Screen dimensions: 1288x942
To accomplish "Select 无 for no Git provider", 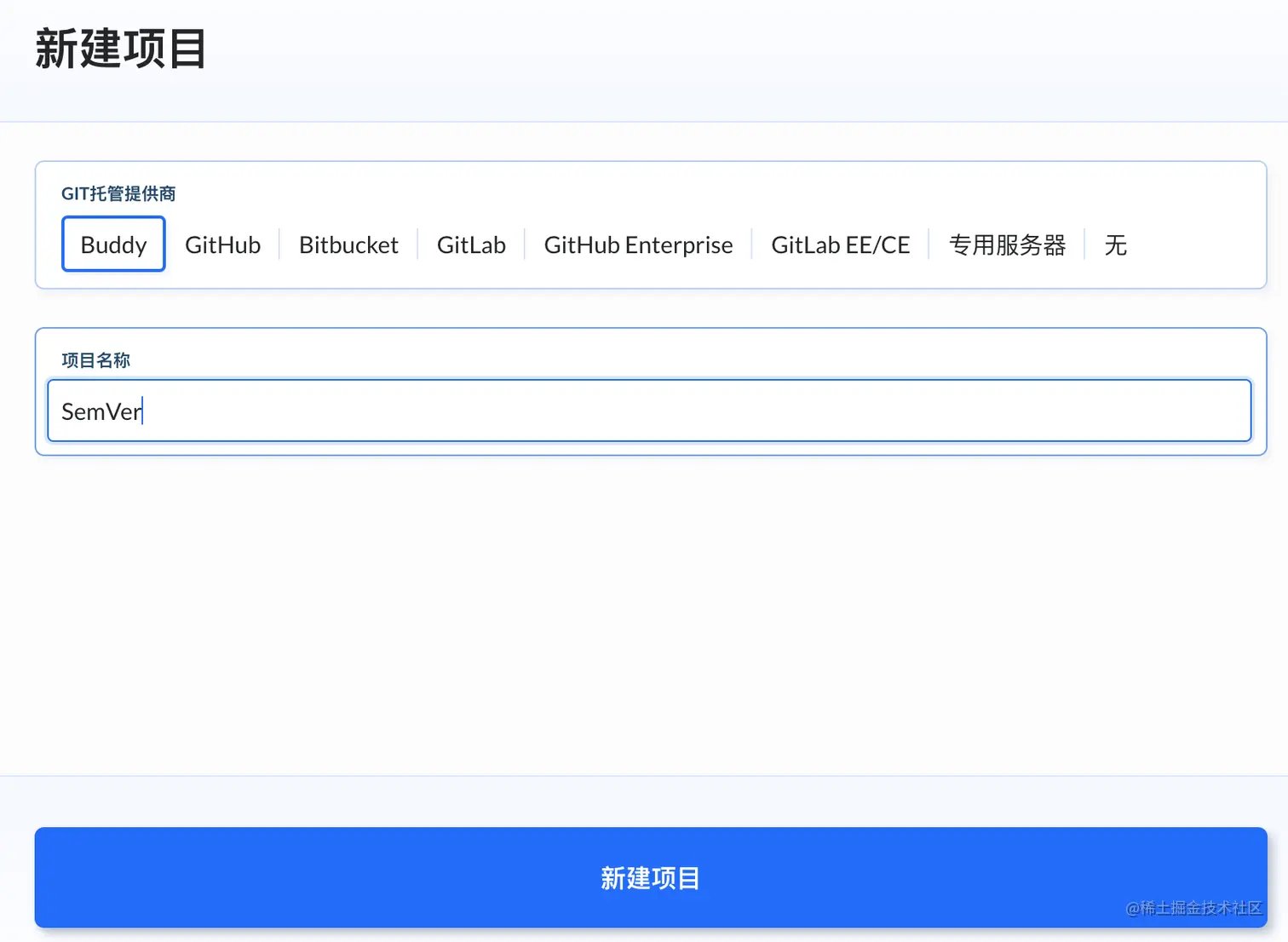I will (x=1115, y=244).
